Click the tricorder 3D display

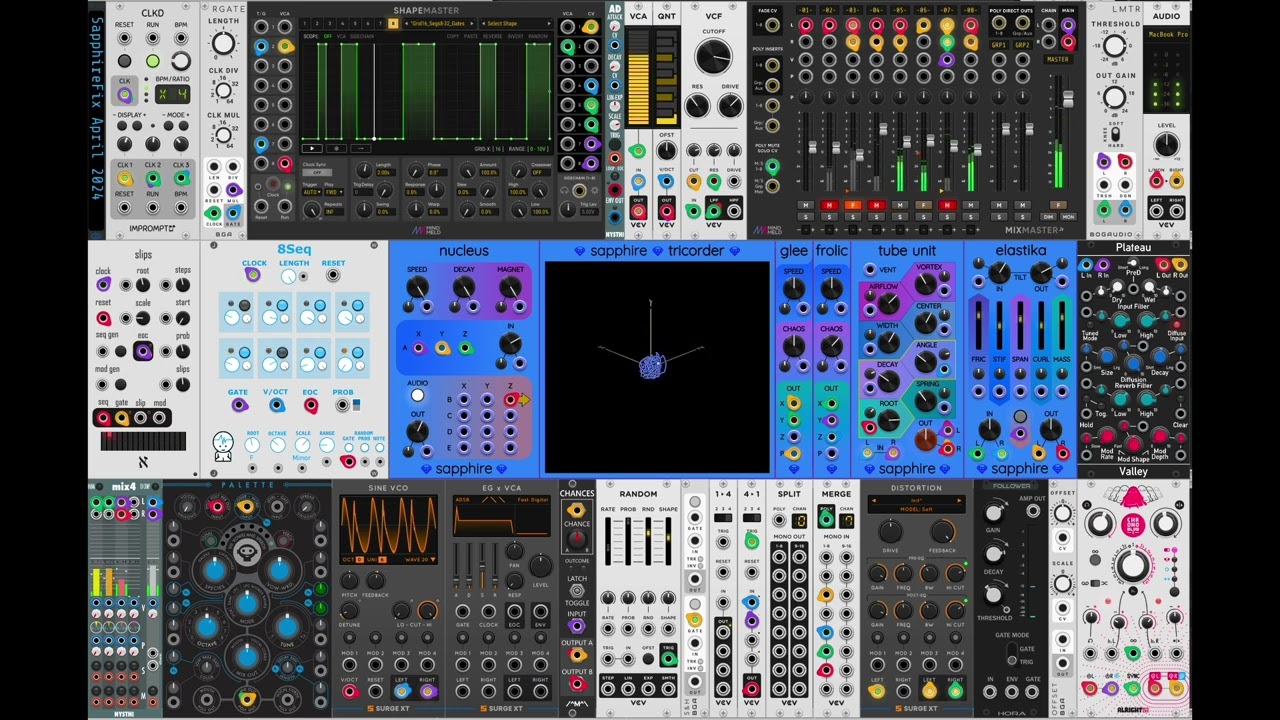click(x=657, y=366)
